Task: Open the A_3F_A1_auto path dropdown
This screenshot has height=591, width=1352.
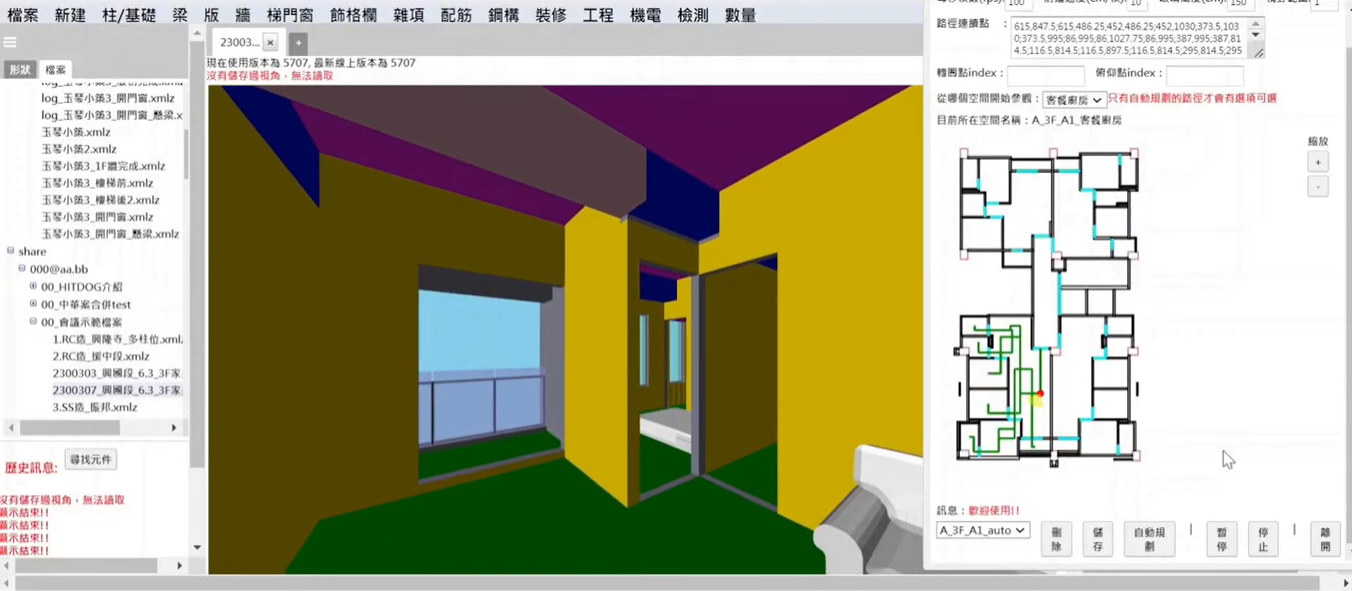Action: (982, 530)
